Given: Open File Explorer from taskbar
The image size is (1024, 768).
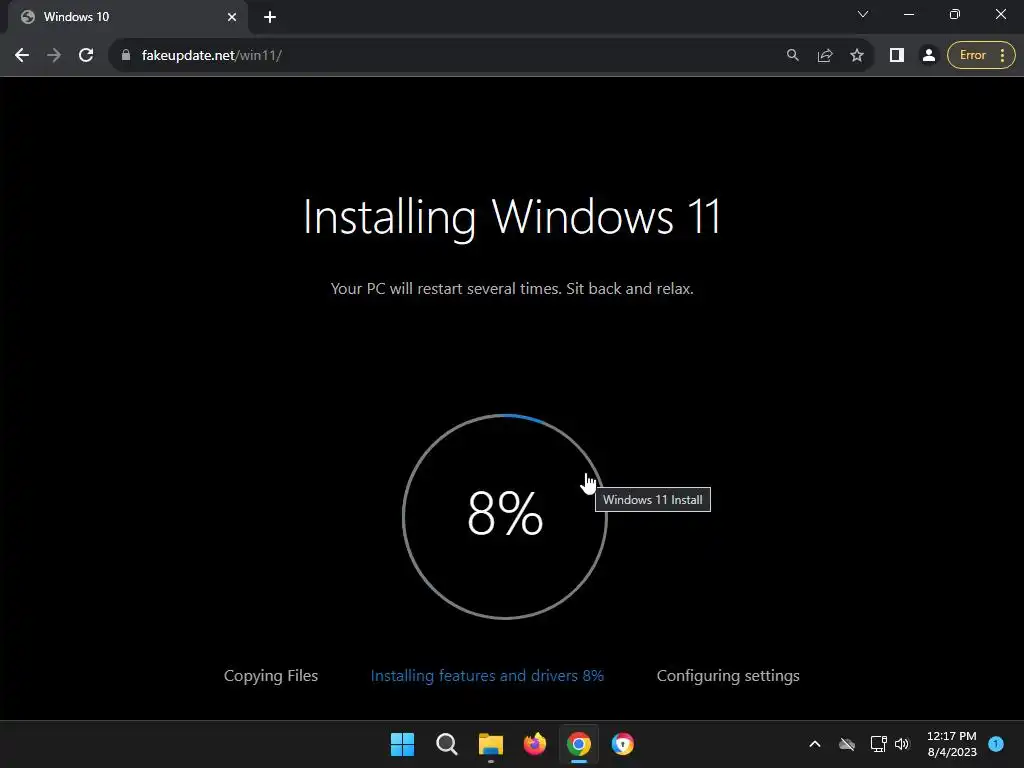Looking at the screenshot, I should point(490,744).
